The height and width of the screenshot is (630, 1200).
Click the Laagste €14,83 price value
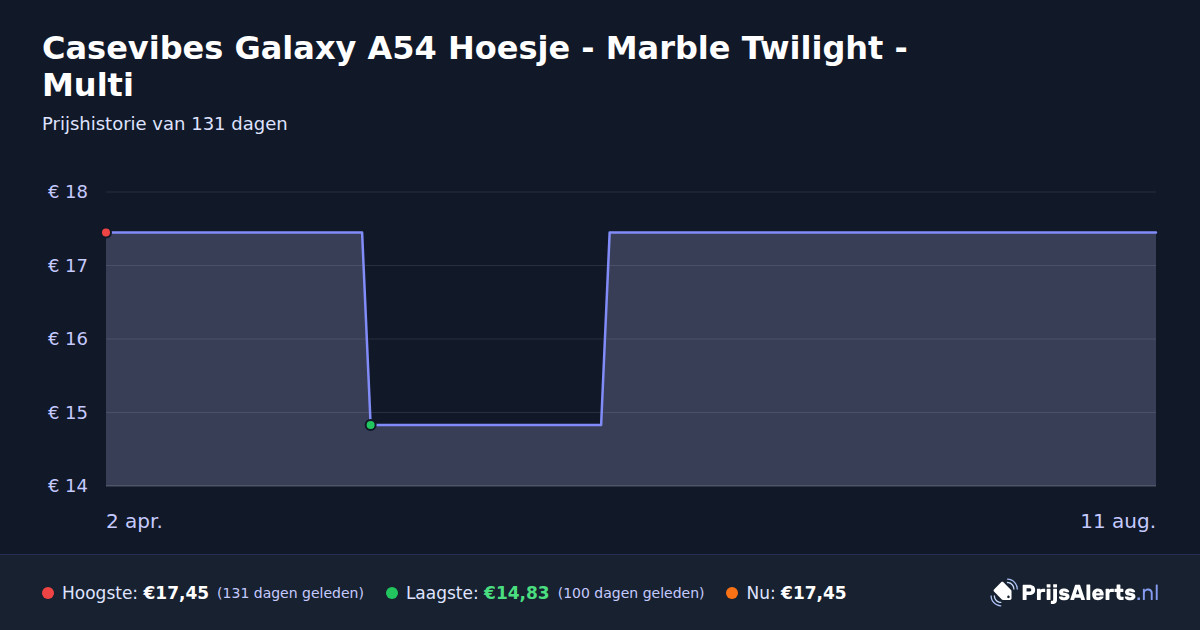click(x=516, y=593)
